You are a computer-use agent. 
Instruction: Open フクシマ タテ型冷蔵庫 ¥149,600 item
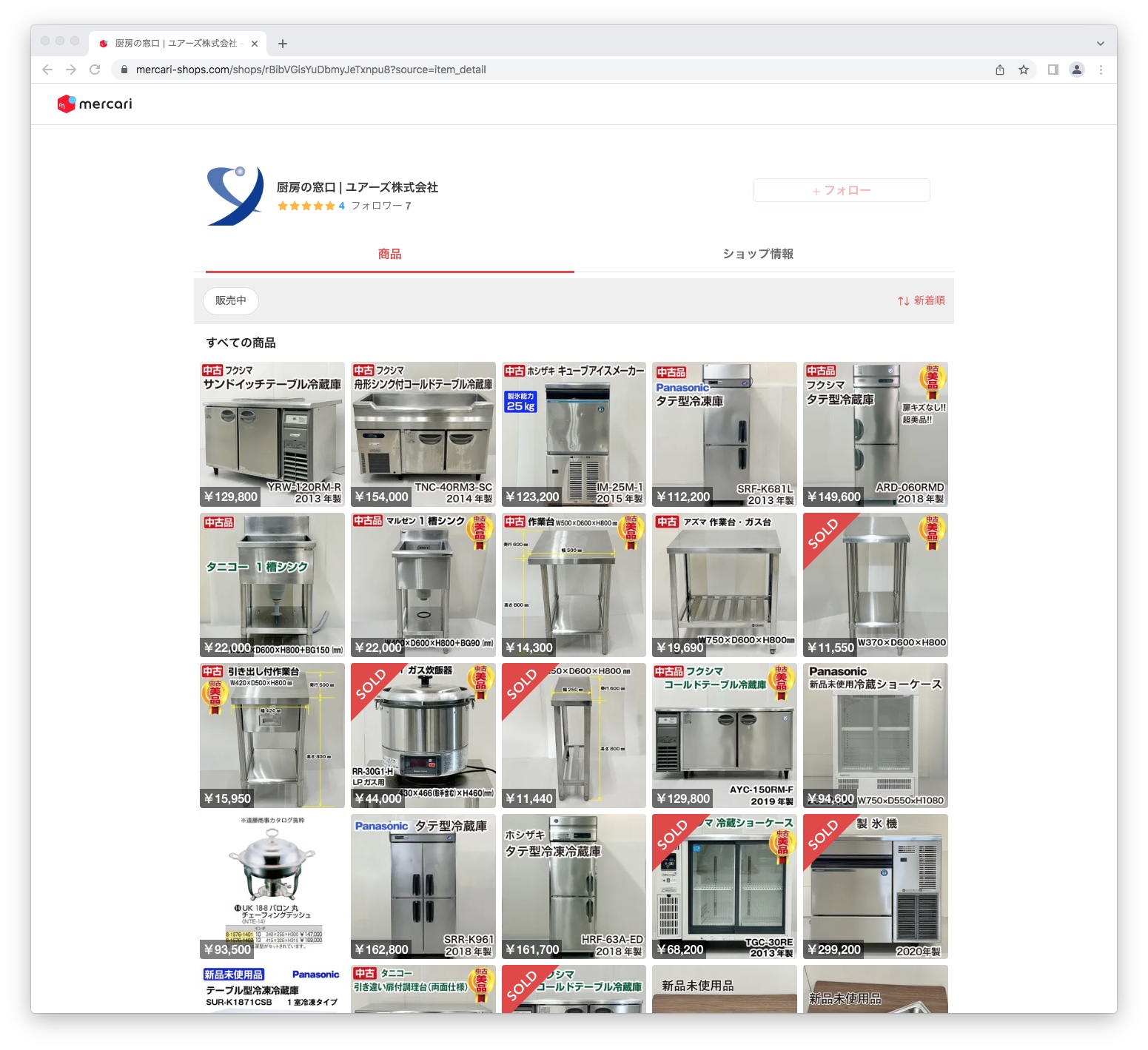click(x=876, y=434)
